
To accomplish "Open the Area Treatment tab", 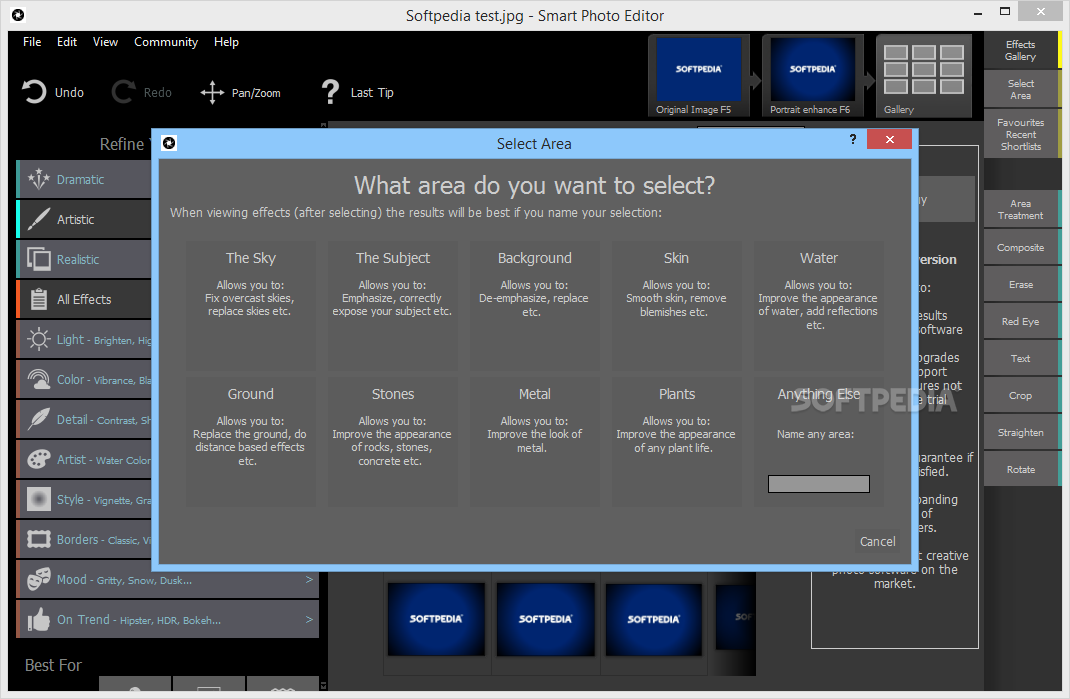I will [1021, 209].
